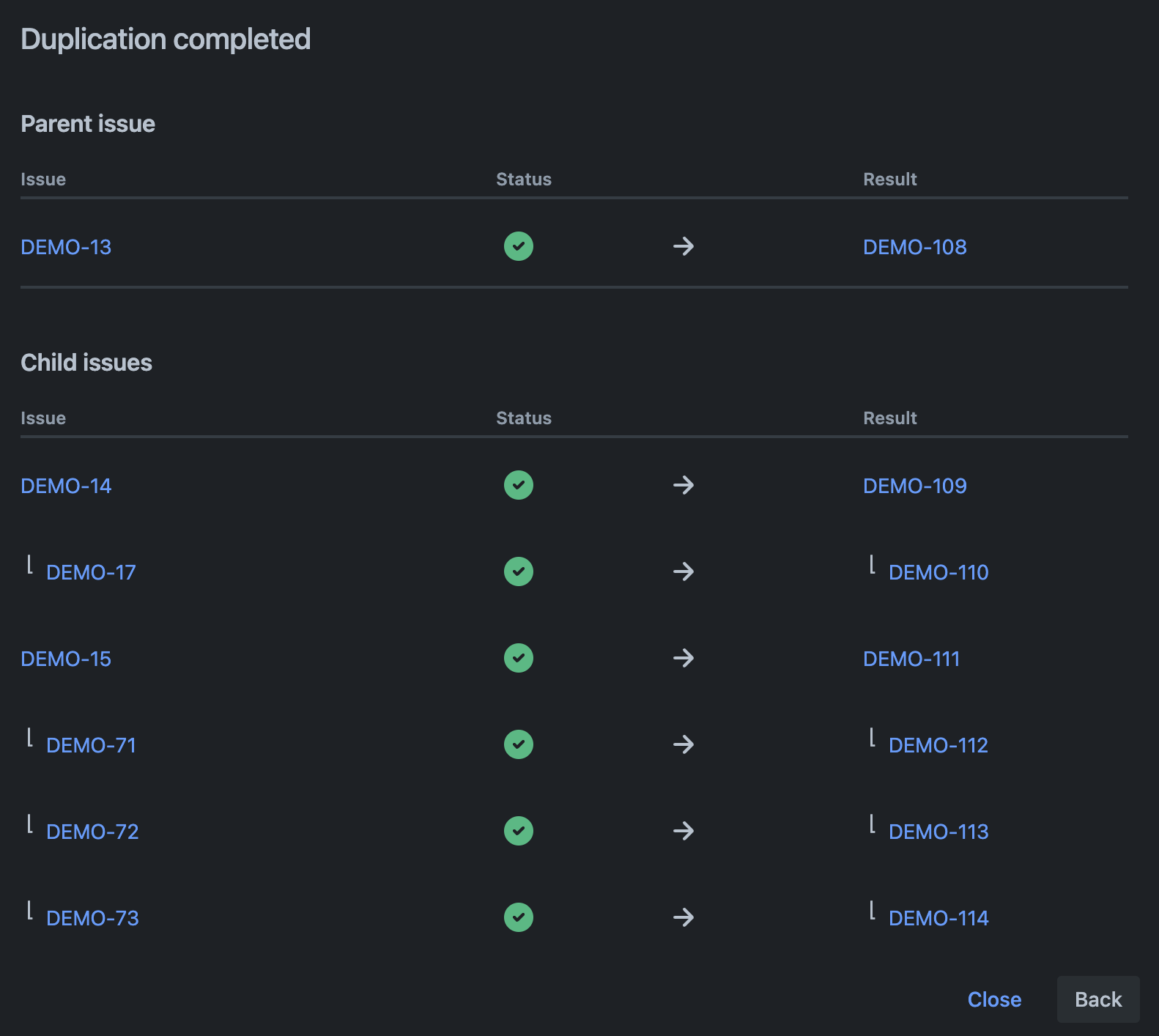Close the duplication completed dialog

click(x=993, y=999)
